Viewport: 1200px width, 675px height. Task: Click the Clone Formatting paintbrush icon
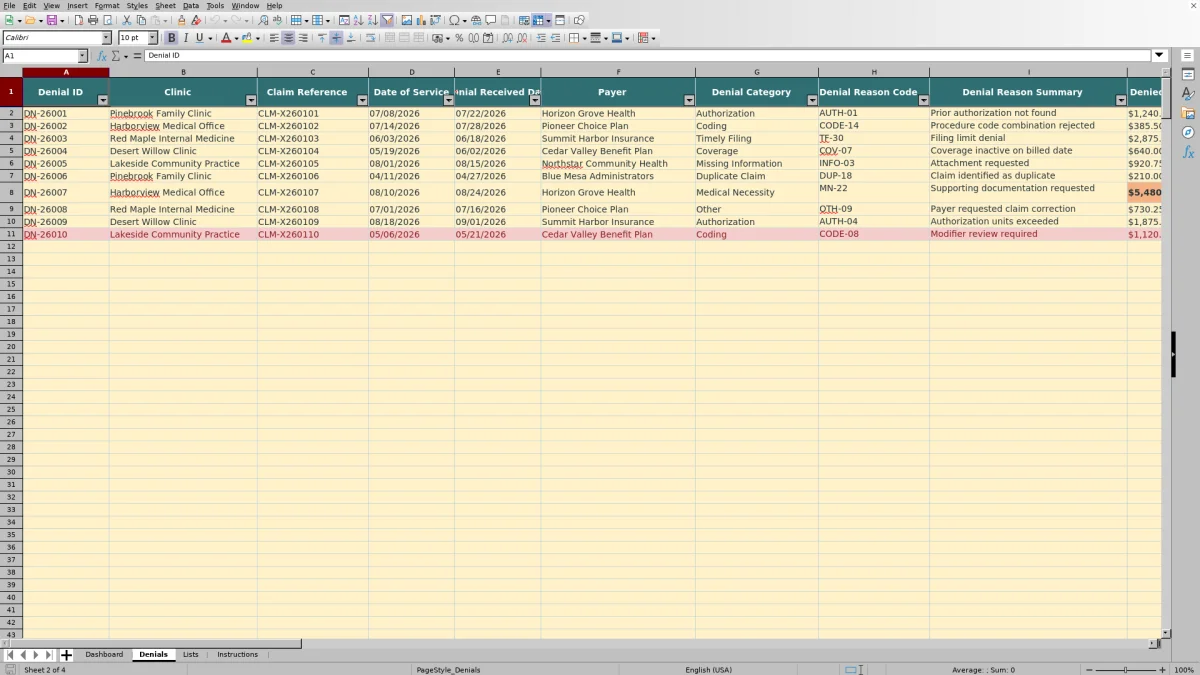(181, 20)
